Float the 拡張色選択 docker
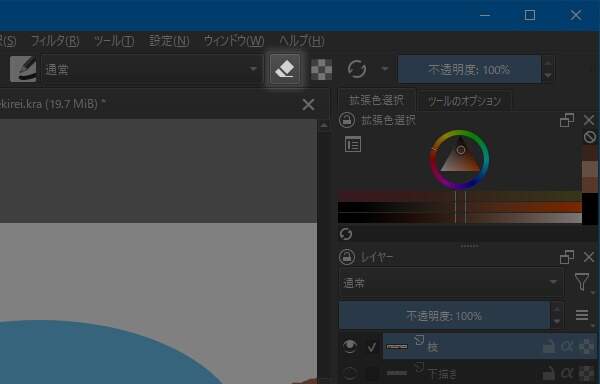Viewport: 600px width, 384px height. point(567,120)
